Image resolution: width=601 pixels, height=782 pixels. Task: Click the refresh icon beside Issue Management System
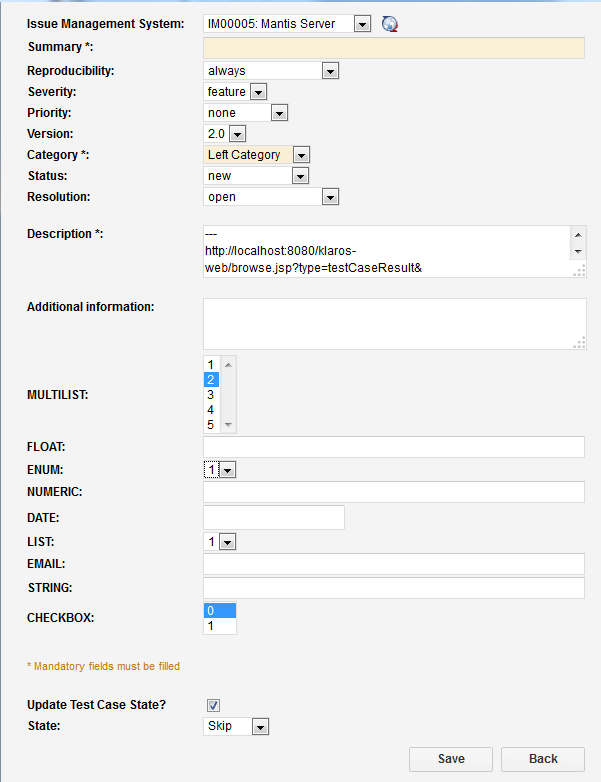(390, 24)
